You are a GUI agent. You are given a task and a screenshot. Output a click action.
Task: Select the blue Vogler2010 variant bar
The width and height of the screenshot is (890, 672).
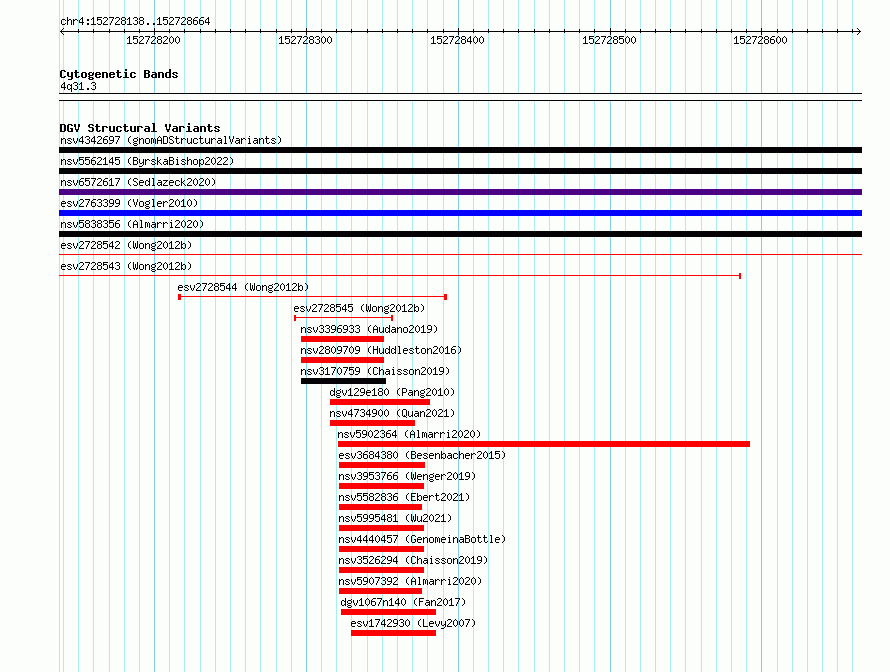[x=460, y=213]
